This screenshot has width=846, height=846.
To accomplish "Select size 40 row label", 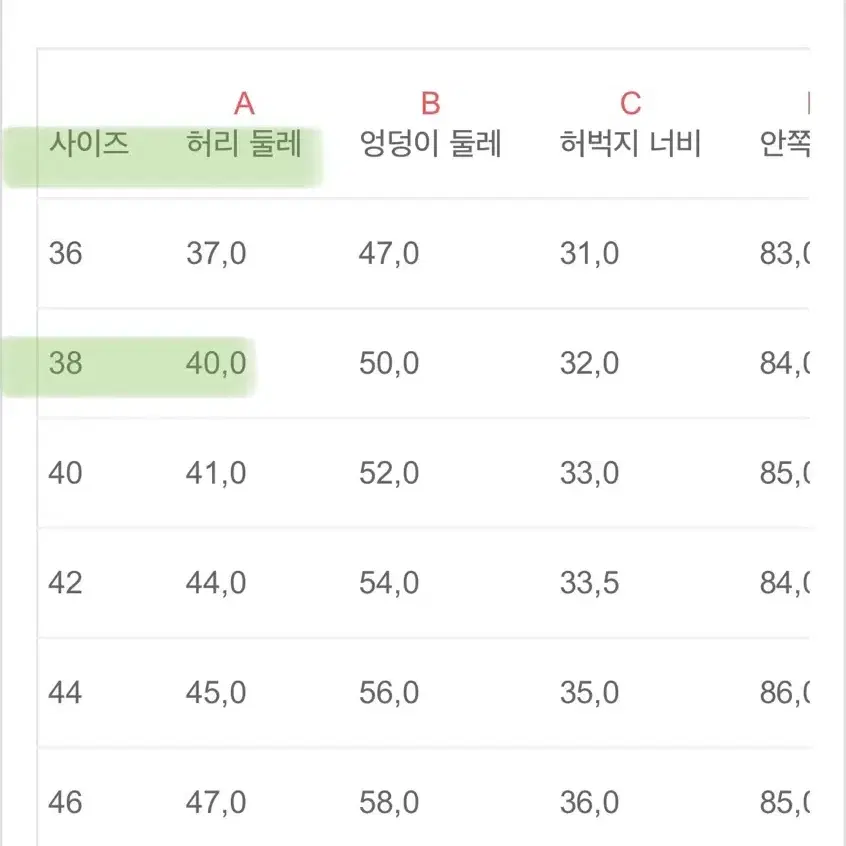I will click(x=65, y=473).
